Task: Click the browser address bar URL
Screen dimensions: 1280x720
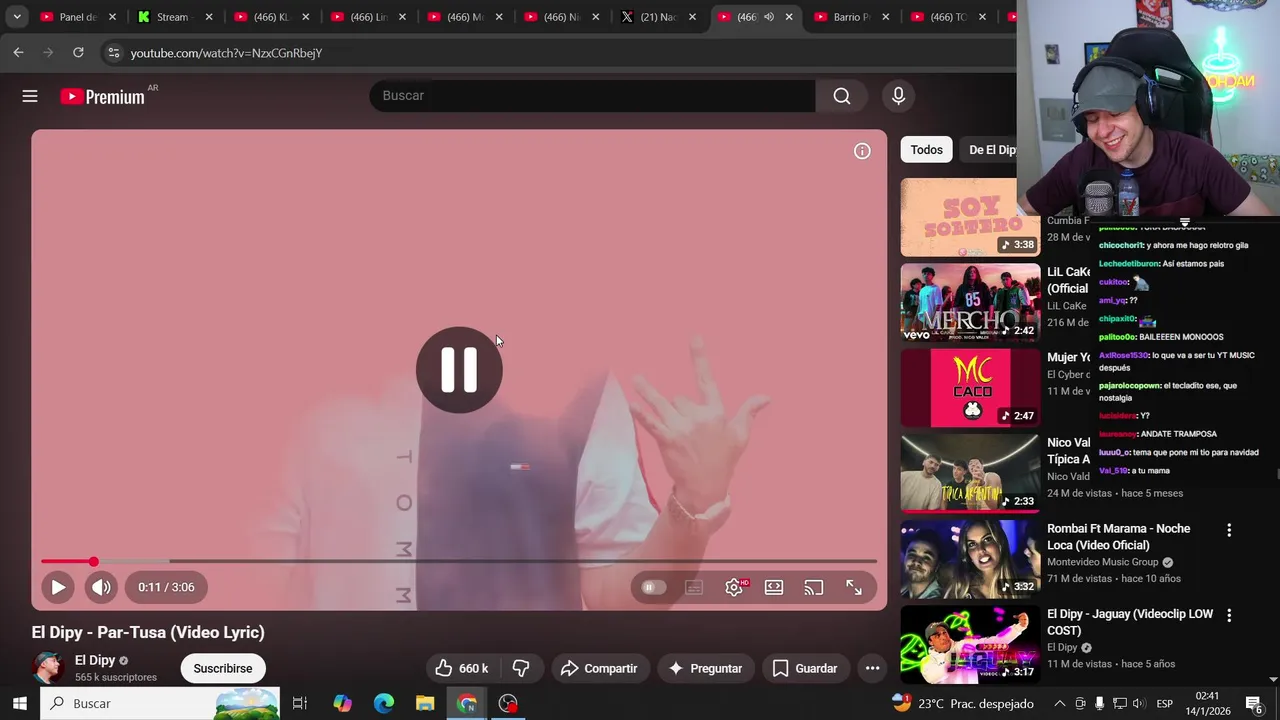Action: [x=226, y=53]
